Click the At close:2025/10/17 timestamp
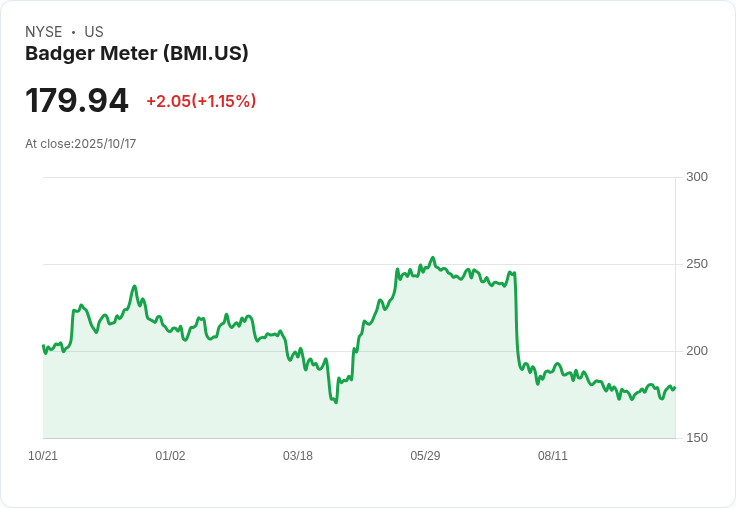This screenshot has height=508, width=736. (81, 144)
